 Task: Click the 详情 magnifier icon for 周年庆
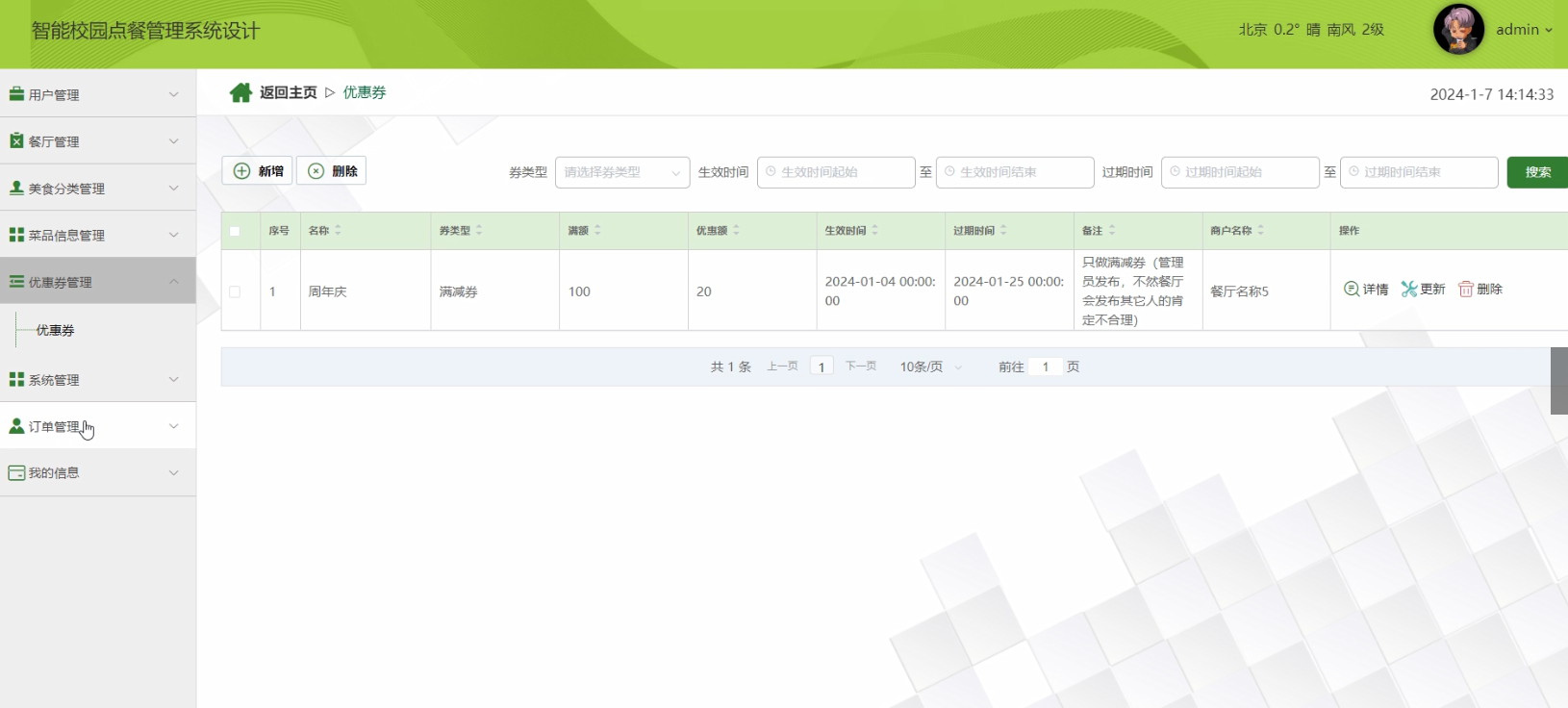click(1352, 289)
